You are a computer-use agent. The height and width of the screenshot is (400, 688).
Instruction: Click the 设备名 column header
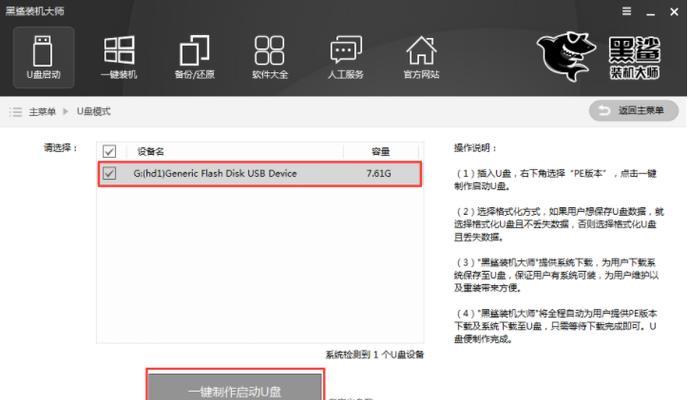[150, 152]
